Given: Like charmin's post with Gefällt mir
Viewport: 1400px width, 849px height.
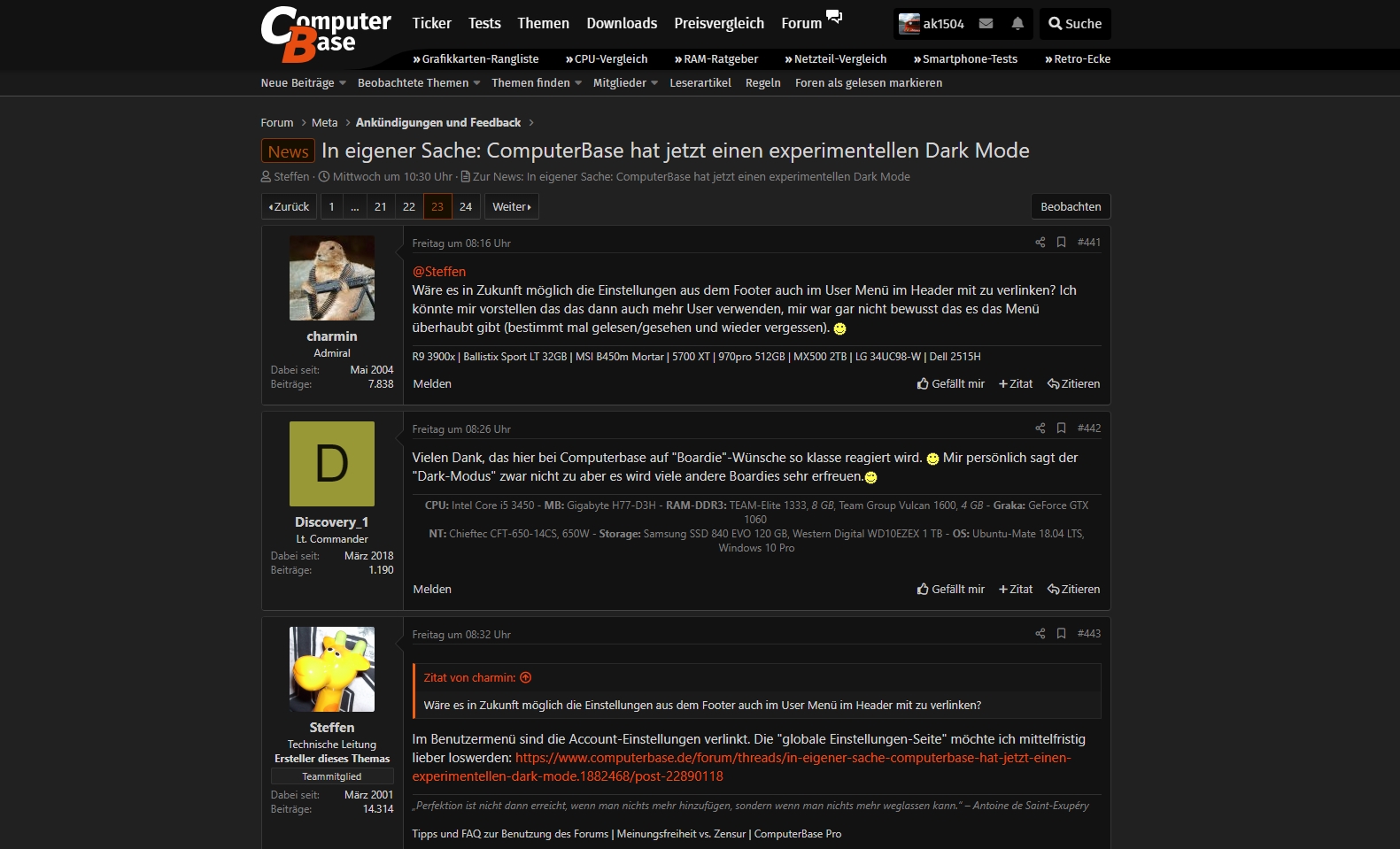Looking at the screenshot, I should coord(951,384).
